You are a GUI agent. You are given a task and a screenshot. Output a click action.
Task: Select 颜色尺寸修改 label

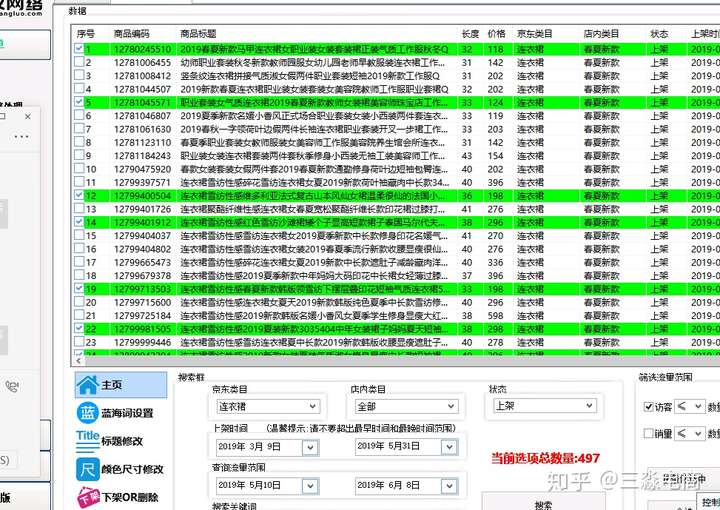132,470
